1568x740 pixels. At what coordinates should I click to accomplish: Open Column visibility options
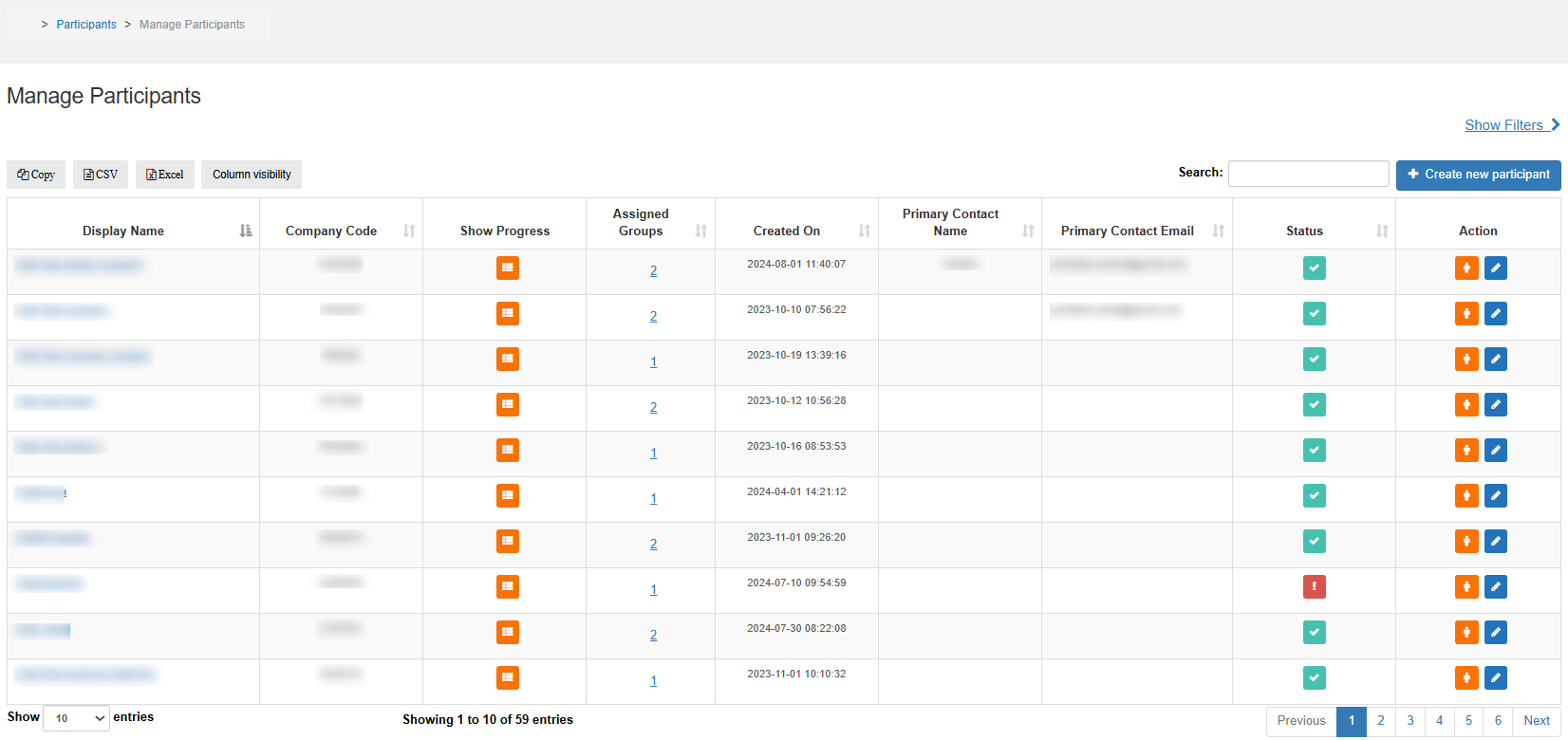pos(252,175)
